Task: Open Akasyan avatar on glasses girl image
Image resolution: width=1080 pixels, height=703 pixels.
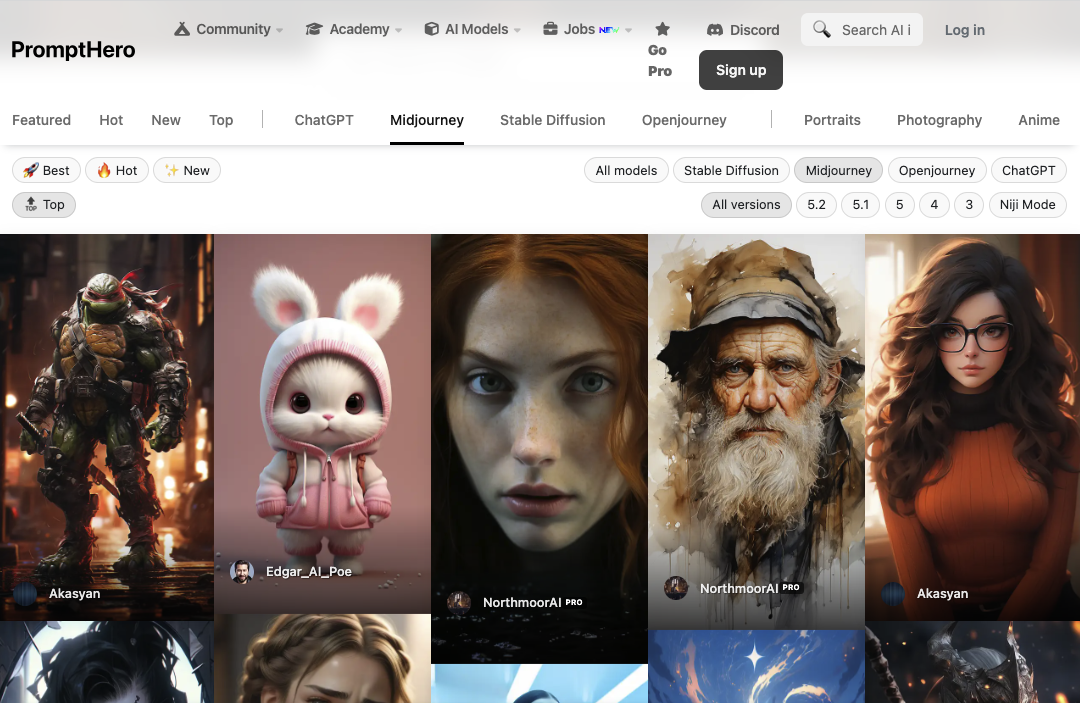Action: 893,594
